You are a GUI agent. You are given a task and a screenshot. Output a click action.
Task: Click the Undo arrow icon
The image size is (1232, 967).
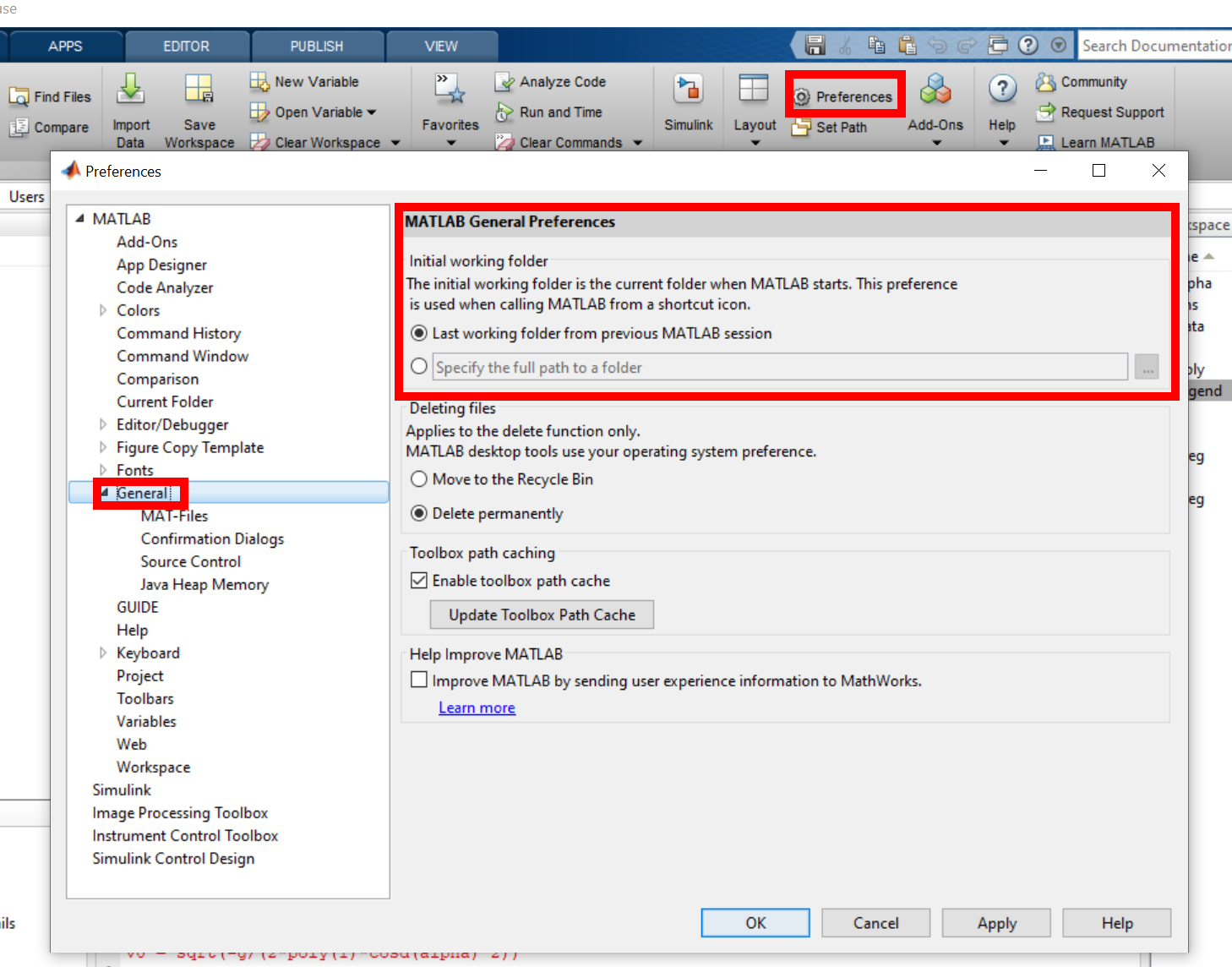937,46
